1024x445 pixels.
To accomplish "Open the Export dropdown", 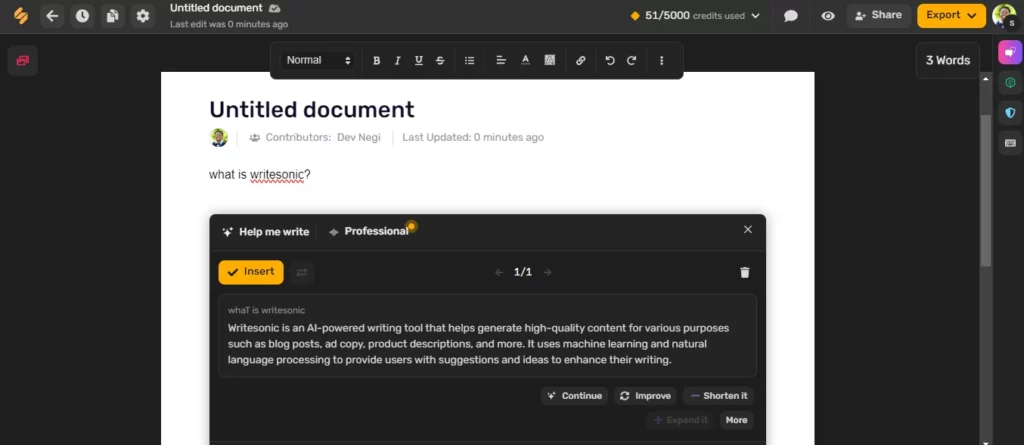I will 952,16.
